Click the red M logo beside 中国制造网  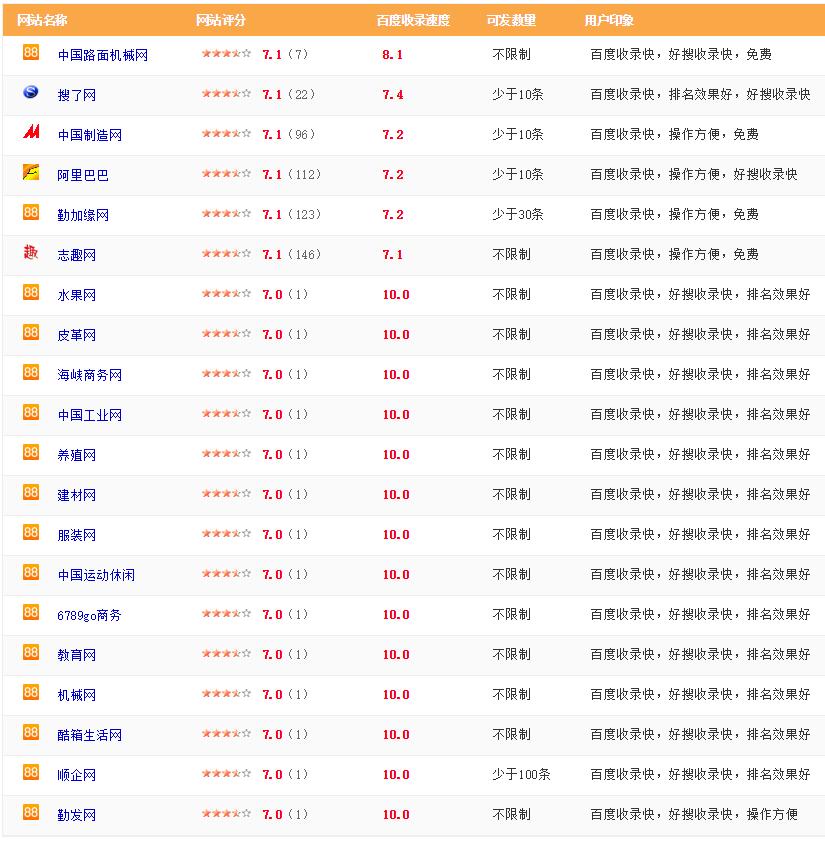(31, 132)
